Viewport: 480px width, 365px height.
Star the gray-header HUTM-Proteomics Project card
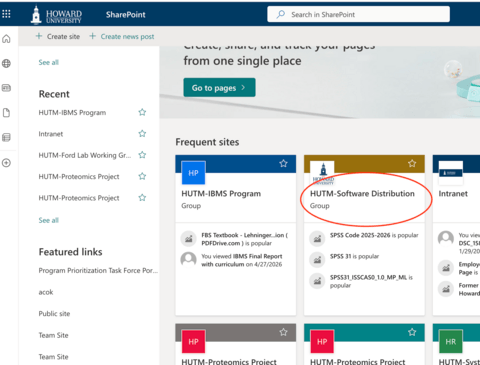click(283, 332)
